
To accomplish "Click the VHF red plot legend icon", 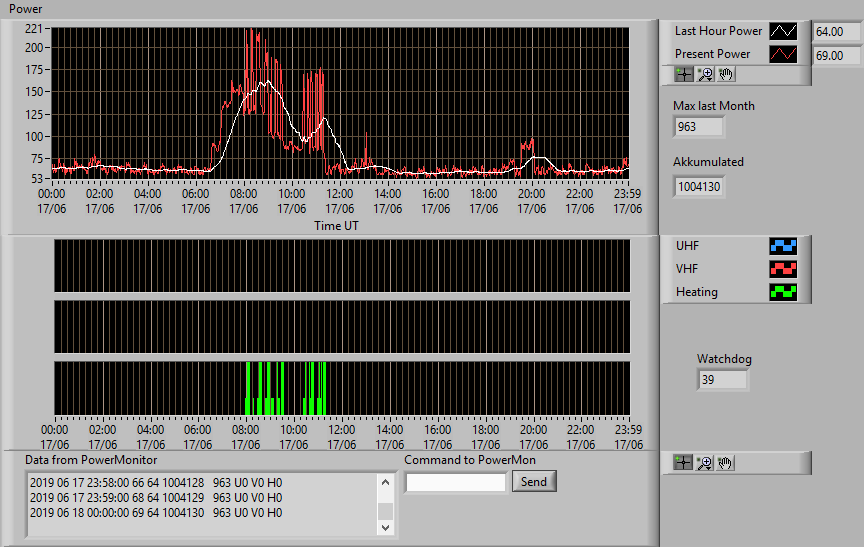I will (783, 269).
